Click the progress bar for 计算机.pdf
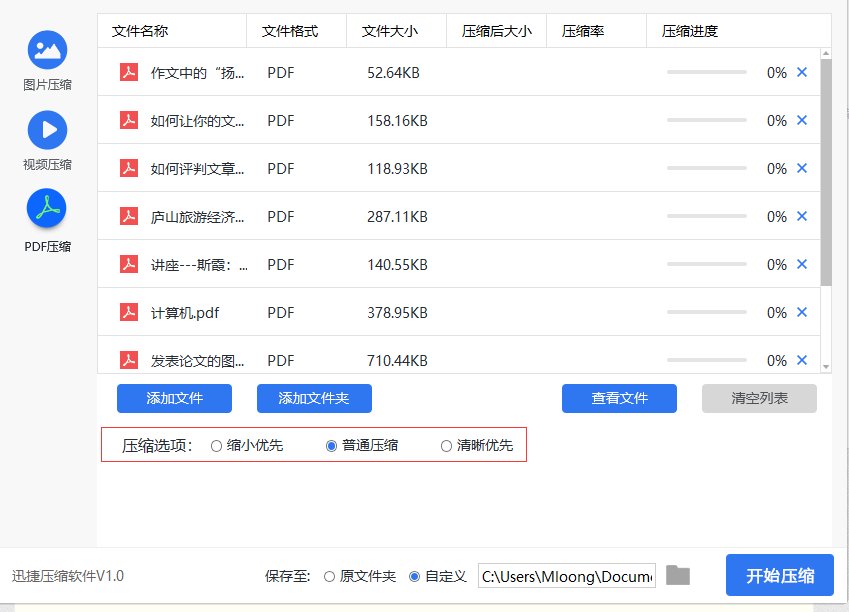This screenshot has height=612, width=849. click(706, 312)
